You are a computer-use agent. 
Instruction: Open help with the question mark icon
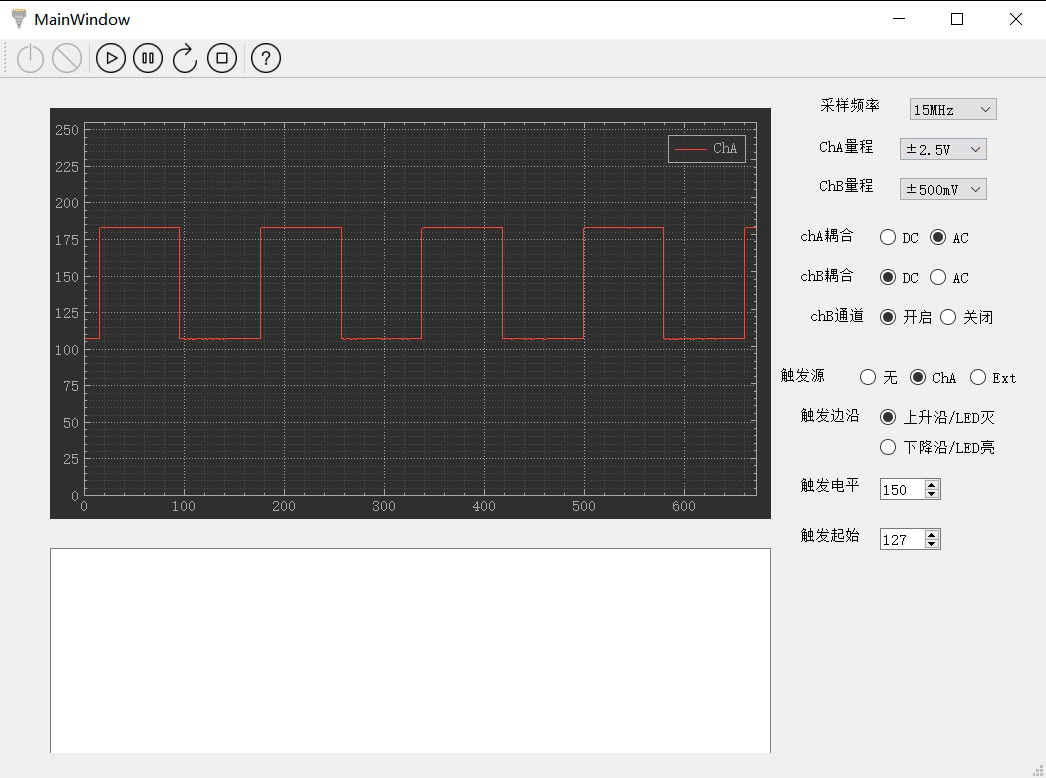266,58
